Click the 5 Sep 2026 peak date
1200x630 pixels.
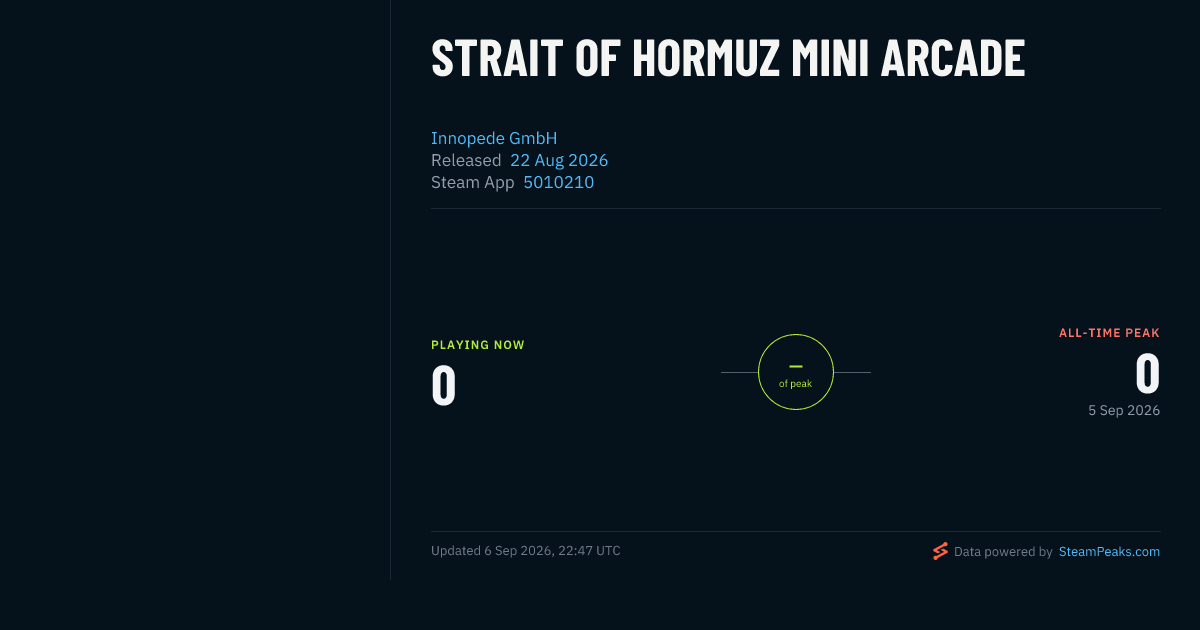pyautogui.click(x=1124, y=410)
